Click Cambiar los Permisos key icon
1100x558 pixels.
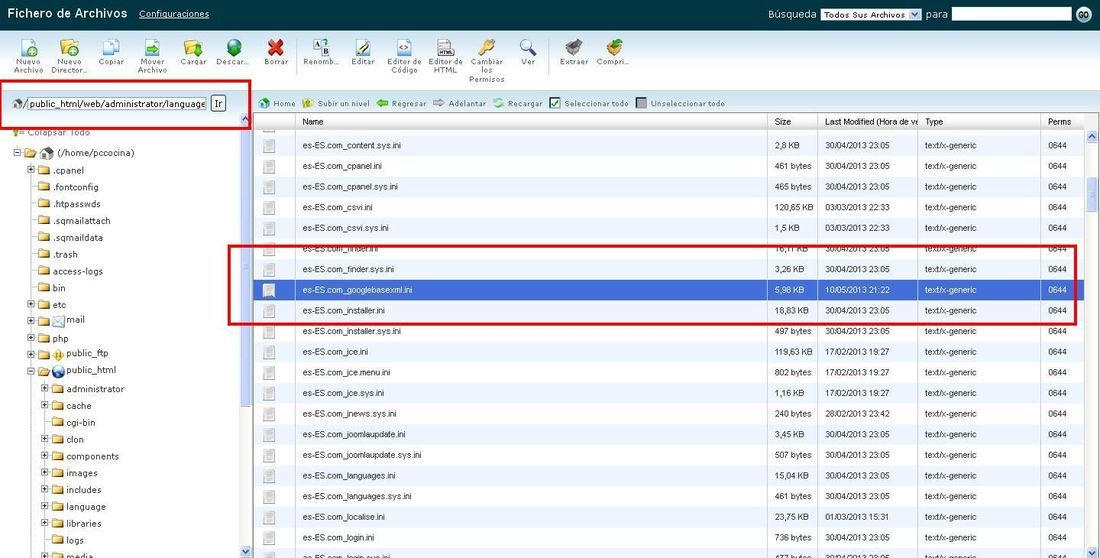tap(486, 48)
